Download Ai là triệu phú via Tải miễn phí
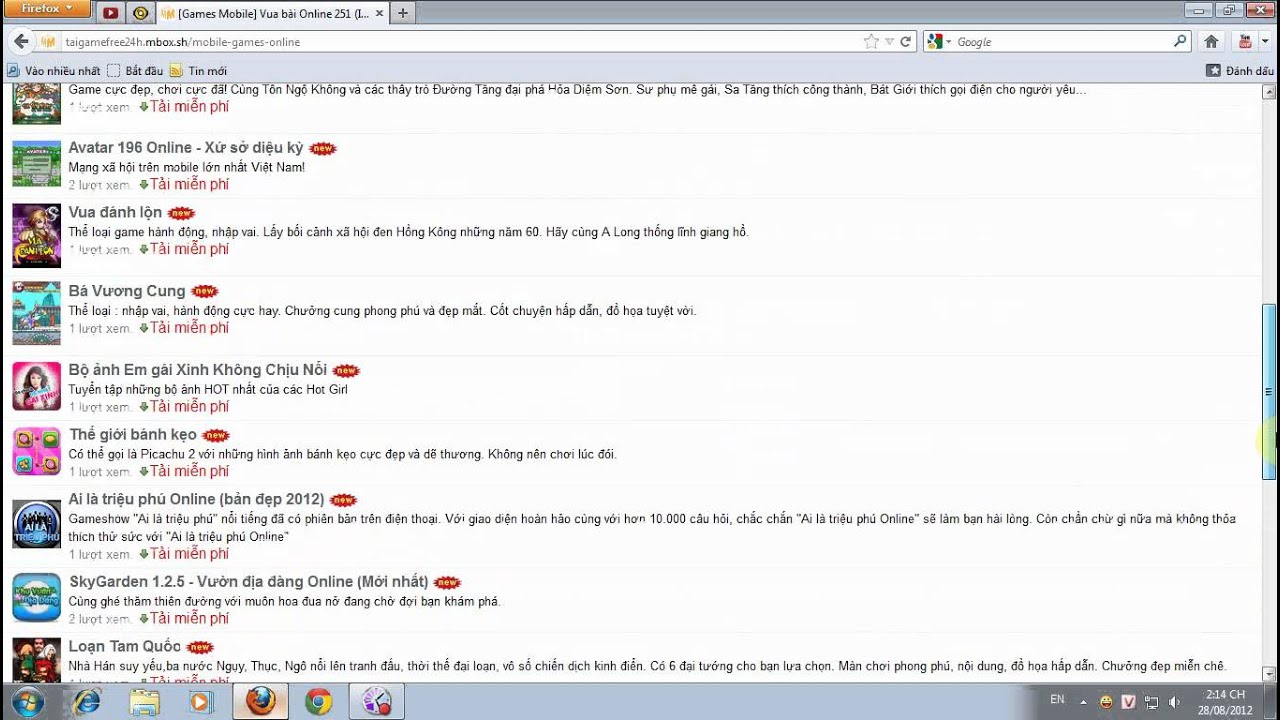Viewport: 1280px width, 720px height. tap(189, 554)
